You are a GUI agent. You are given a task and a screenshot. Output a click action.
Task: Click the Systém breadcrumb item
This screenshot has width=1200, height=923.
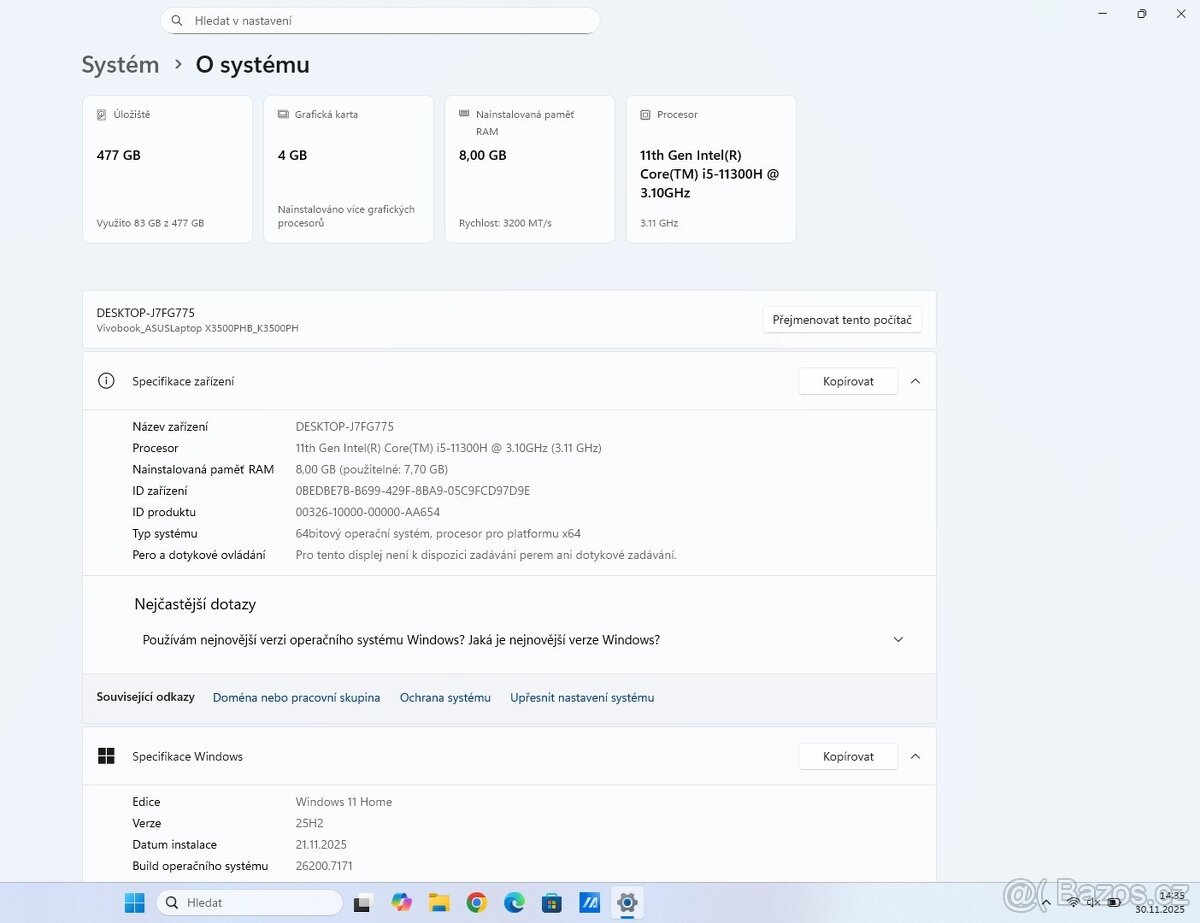coord(120,64)
